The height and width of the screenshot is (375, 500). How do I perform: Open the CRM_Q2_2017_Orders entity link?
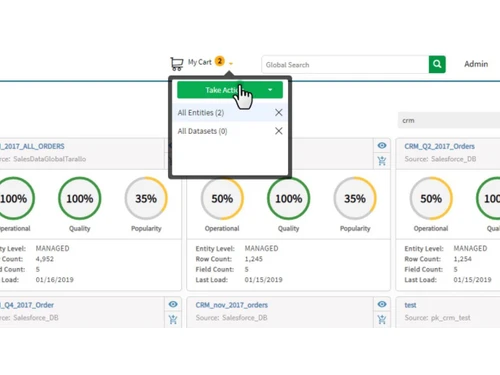pos(439,146)
